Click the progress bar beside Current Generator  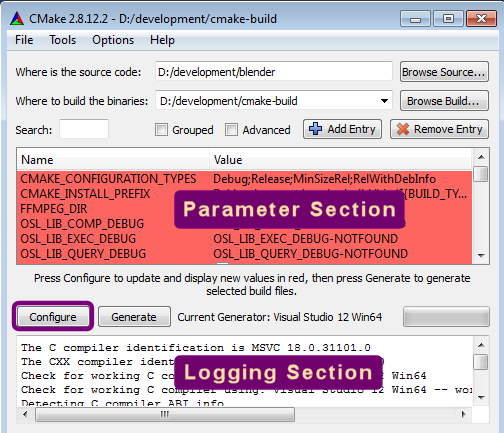pos(446,316)
